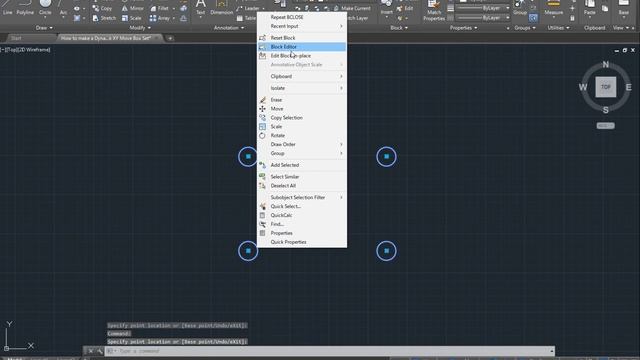This screenshot has width=640, height=360.
Task: Click Deselect All icon in context menu
Action: [262, 186]
